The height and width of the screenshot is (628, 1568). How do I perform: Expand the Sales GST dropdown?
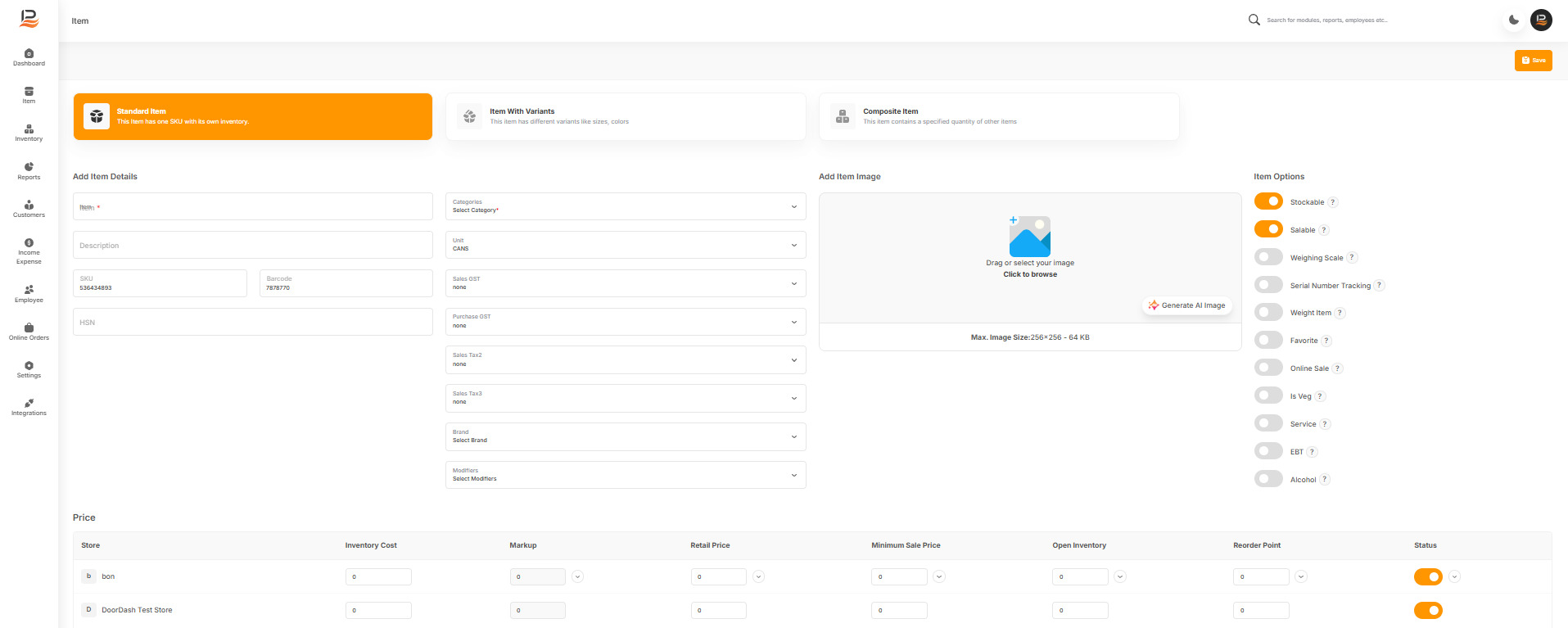point(626,283)
